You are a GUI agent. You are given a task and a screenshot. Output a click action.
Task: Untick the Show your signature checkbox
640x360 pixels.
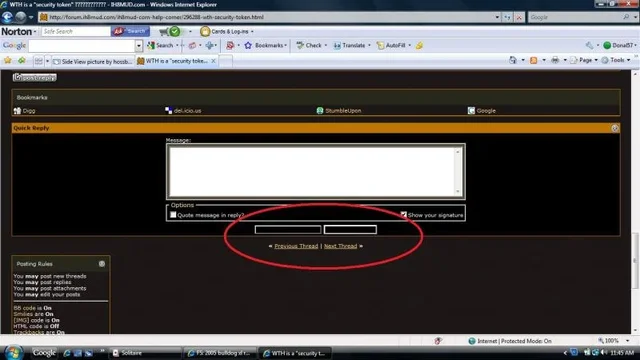point(403,215)
